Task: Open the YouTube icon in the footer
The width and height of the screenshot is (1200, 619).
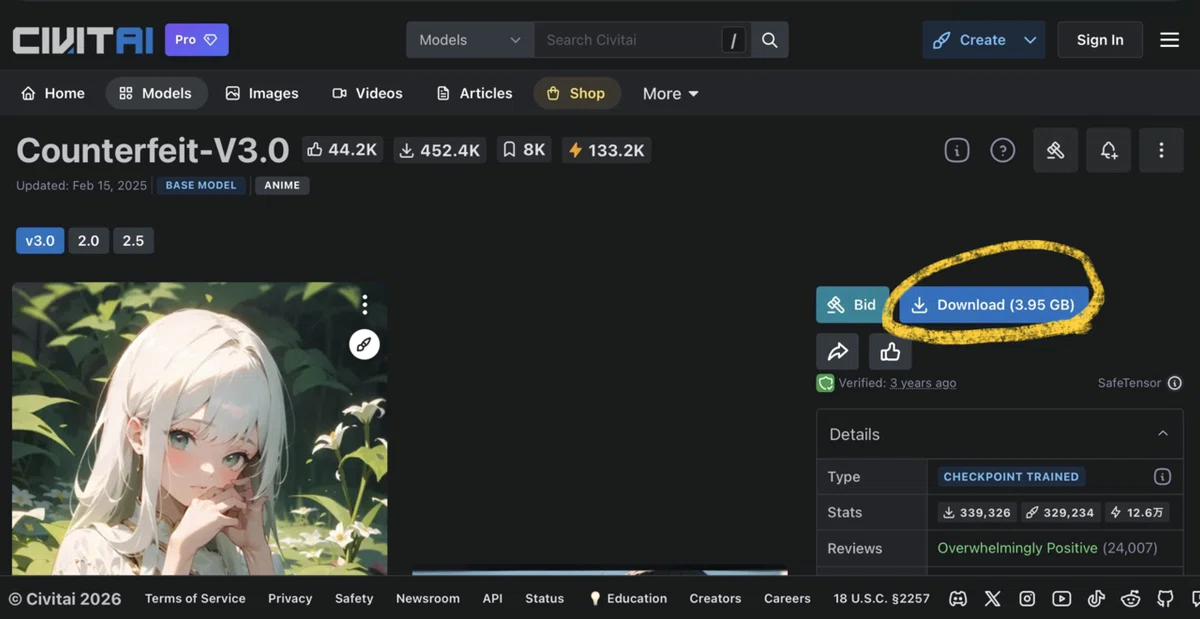Action: coord(1062,598)
